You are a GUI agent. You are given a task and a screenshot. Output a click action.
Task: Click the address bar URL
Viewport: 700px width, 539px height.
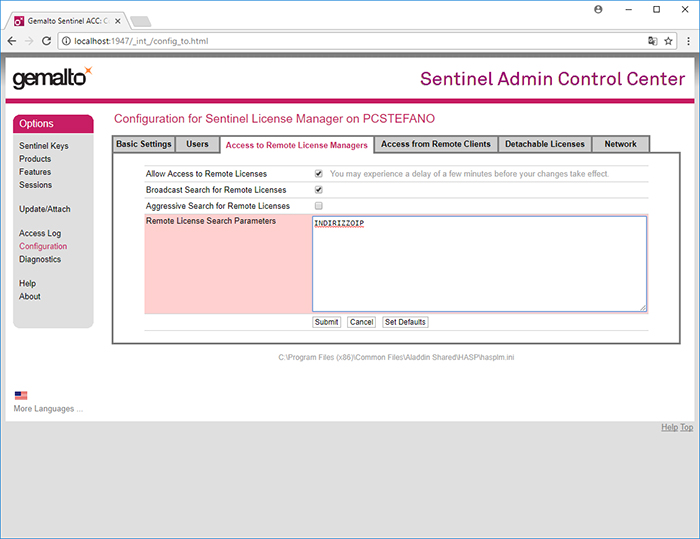tap(141, 41)
